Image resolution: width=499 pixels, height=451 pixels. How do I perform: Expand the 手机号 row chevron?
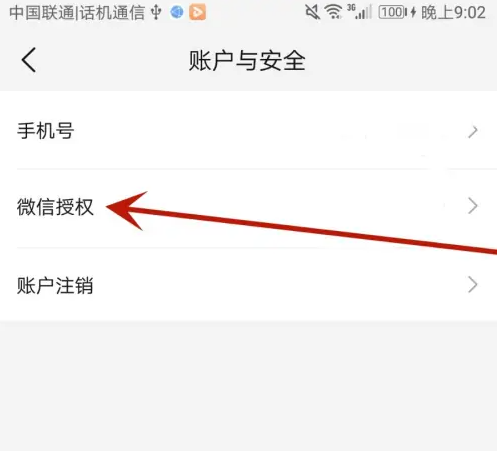[473, 132]
